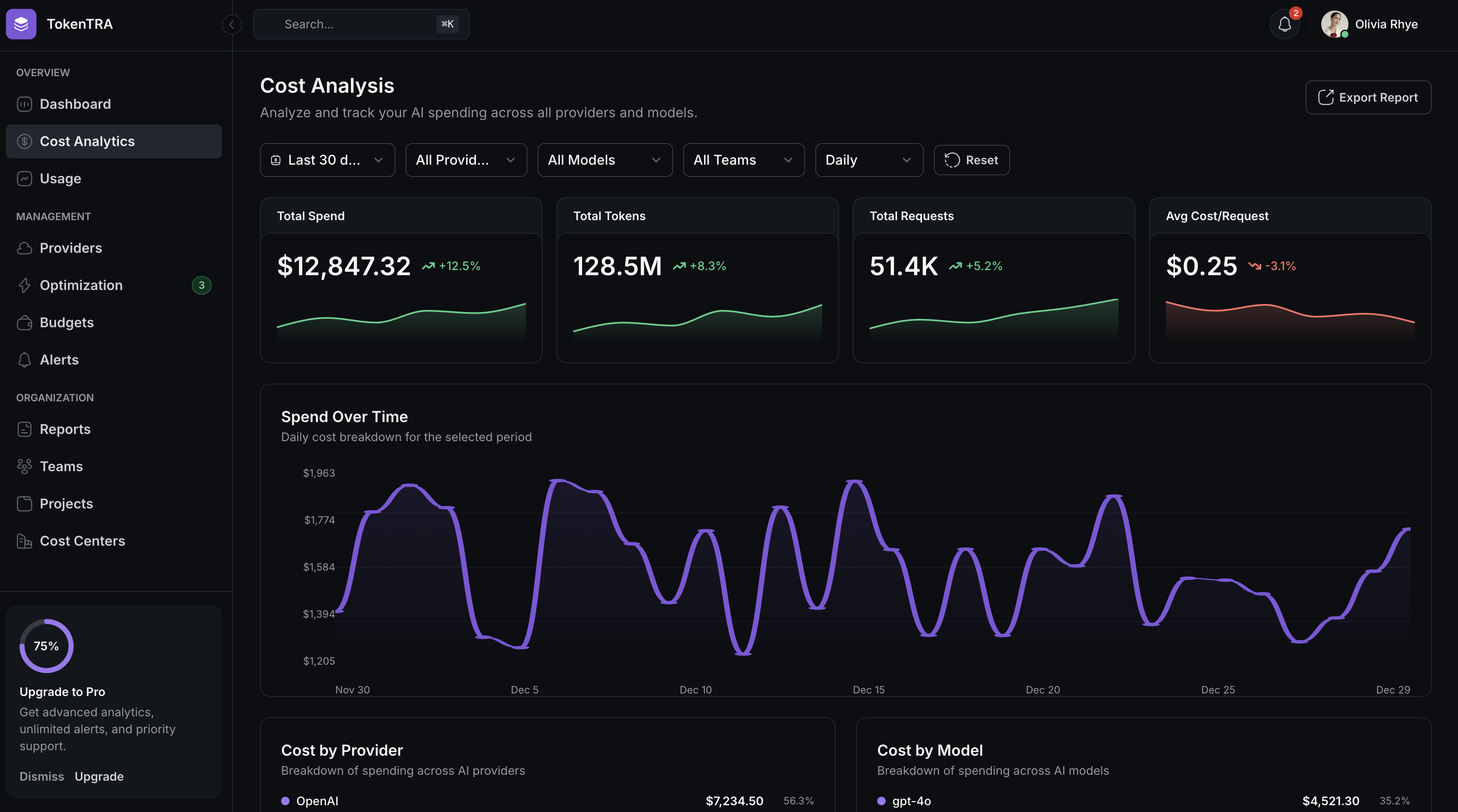This screenshot has height=812, width=1458.
Task: Collapse the sidebar with the chevron arrow
Action: (x=232, y=24)
